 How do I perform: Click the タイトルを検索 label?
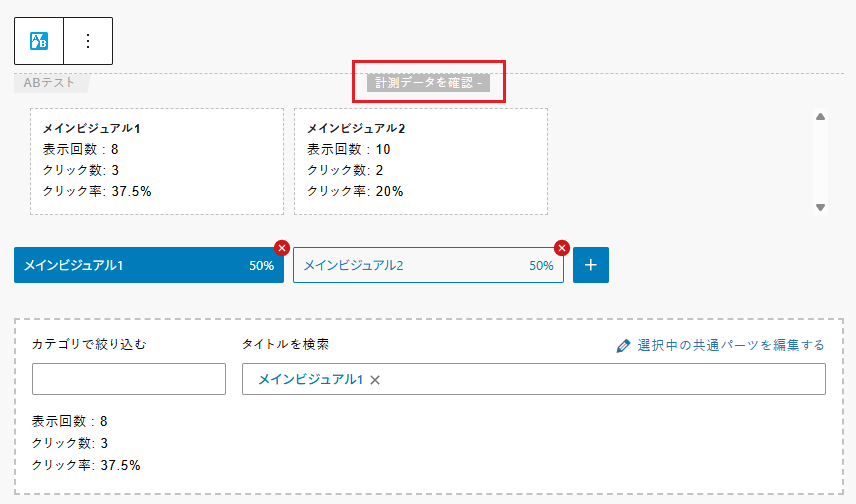coord(286,344)
